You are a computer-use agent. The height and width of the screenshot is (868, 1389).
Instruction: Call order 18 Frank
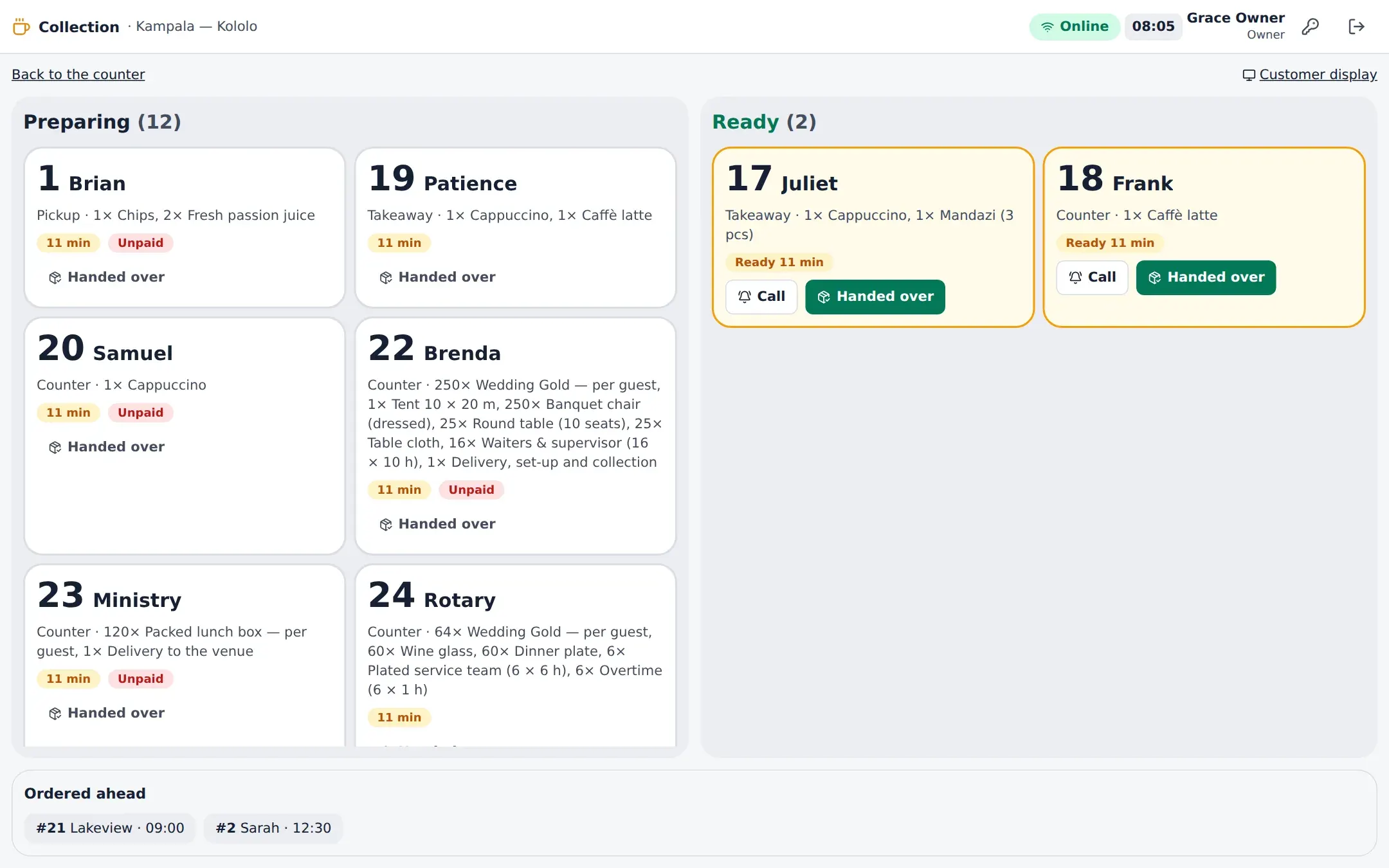point(1092,277)
